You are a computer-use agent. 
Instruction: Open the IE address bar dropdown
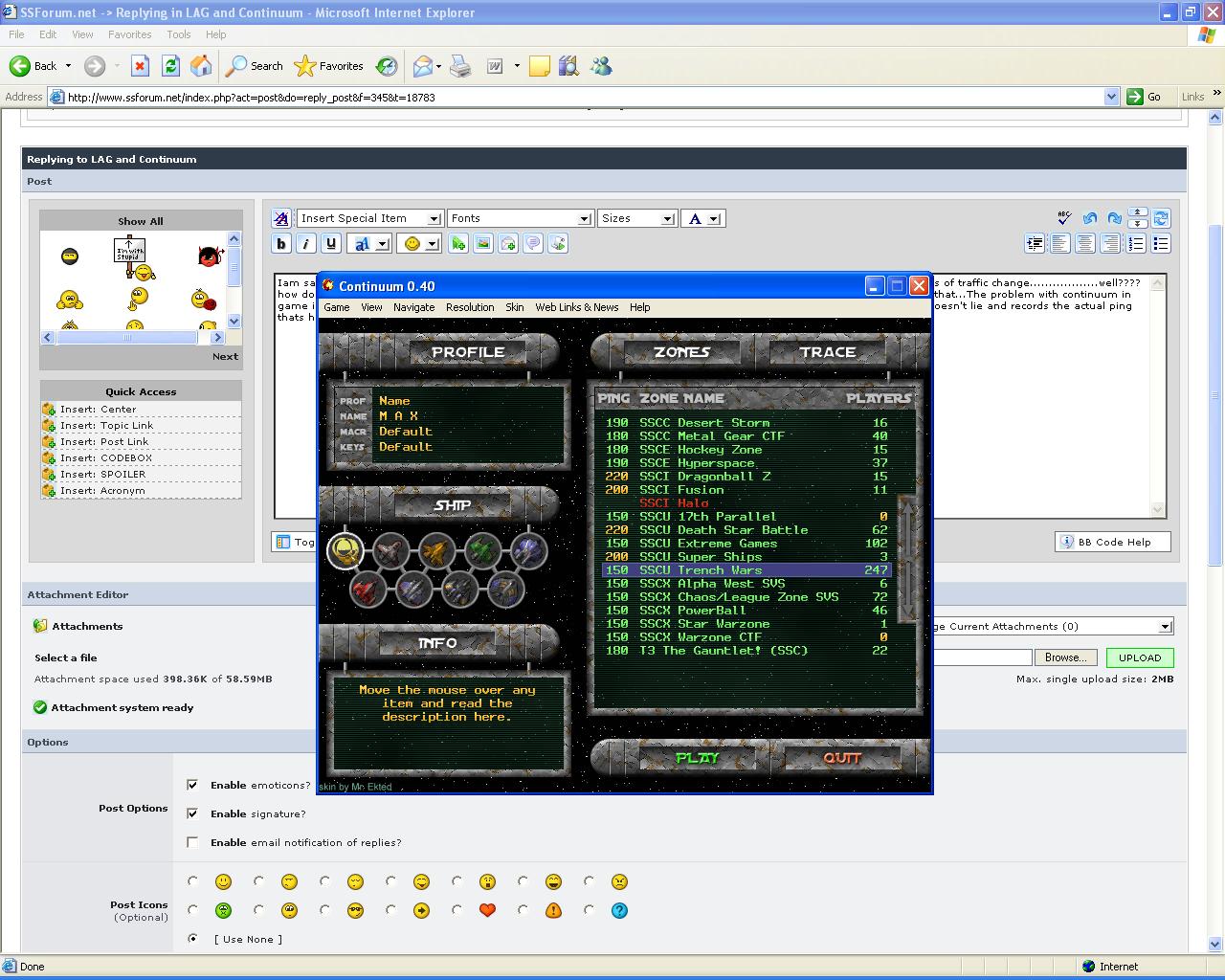[x=1111, y=97]
